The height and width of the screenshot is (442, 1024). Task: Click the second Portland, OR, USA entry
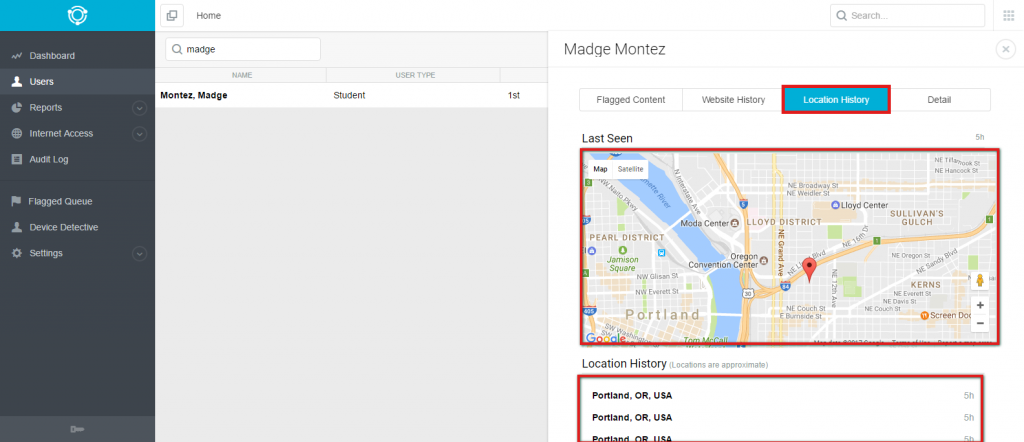tap(782, 417)
